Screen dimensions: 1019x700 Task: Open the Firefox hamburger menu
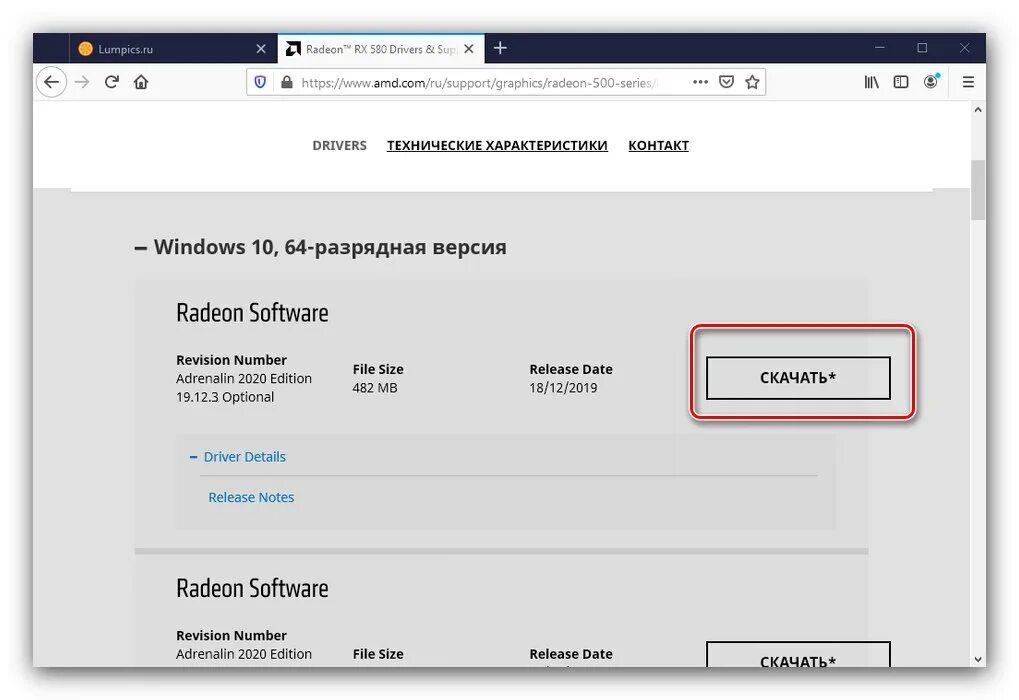tap(968, 82)
